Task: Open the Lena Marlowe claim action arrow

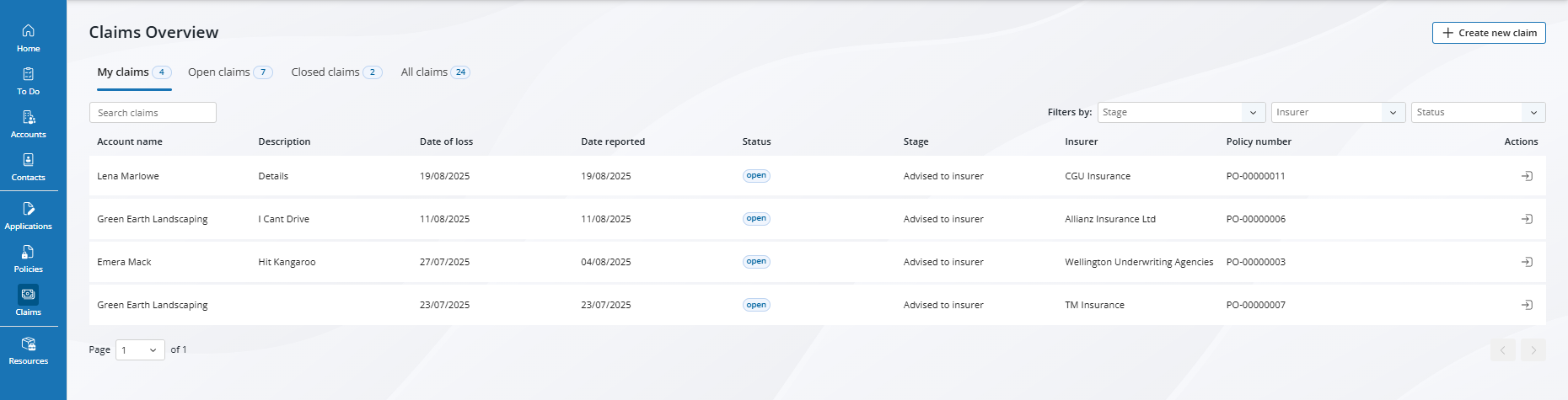Action: [x=1526, y=176]
